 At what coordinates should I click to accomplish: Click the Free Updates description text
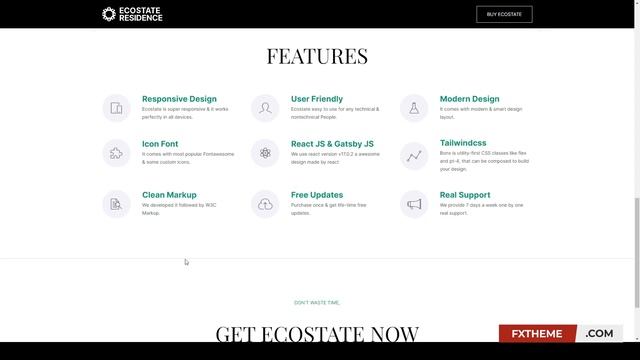click(x=329, y=209)
